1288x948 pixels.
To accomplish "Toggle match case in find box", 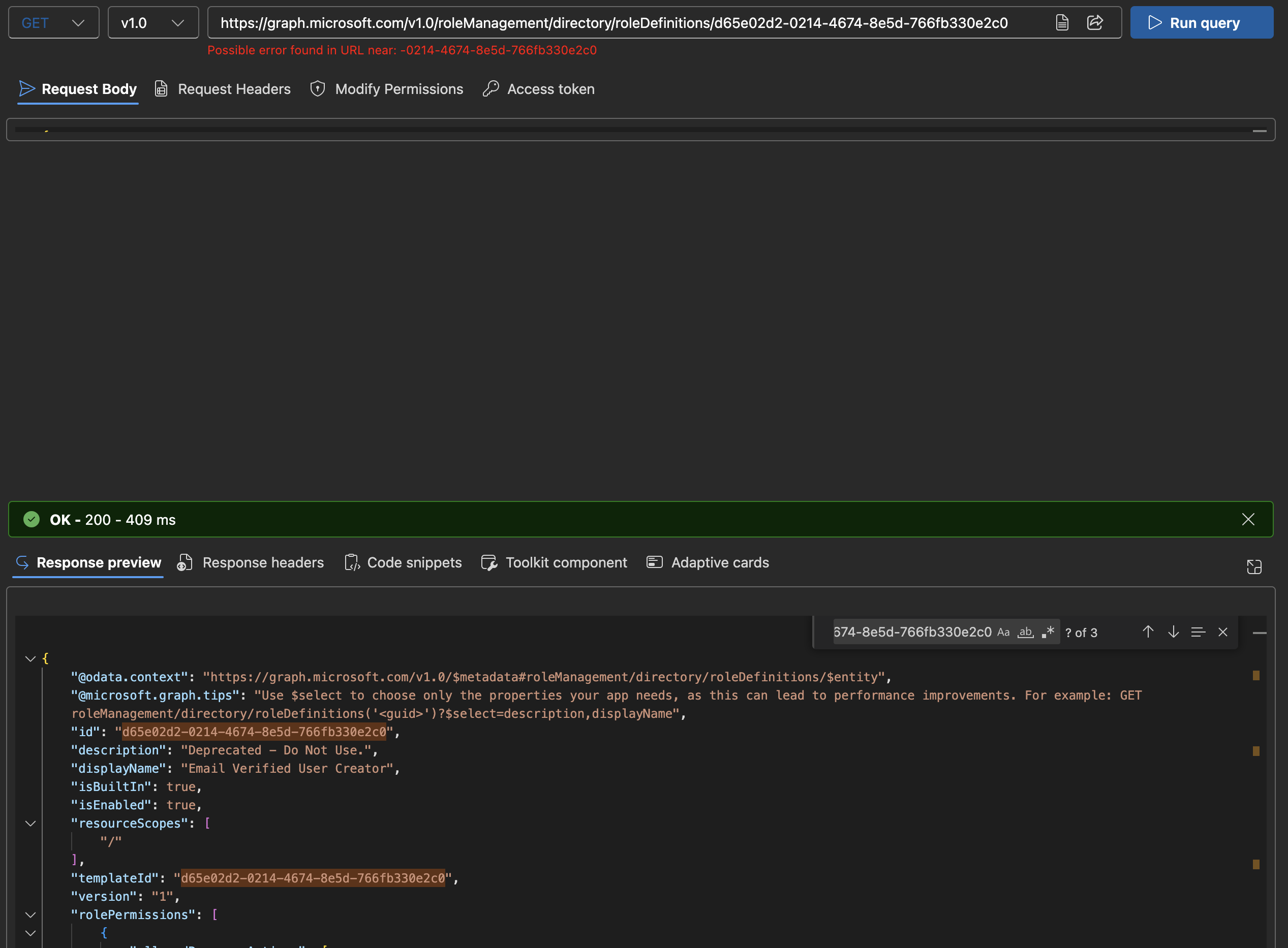I will point(1003,632).
